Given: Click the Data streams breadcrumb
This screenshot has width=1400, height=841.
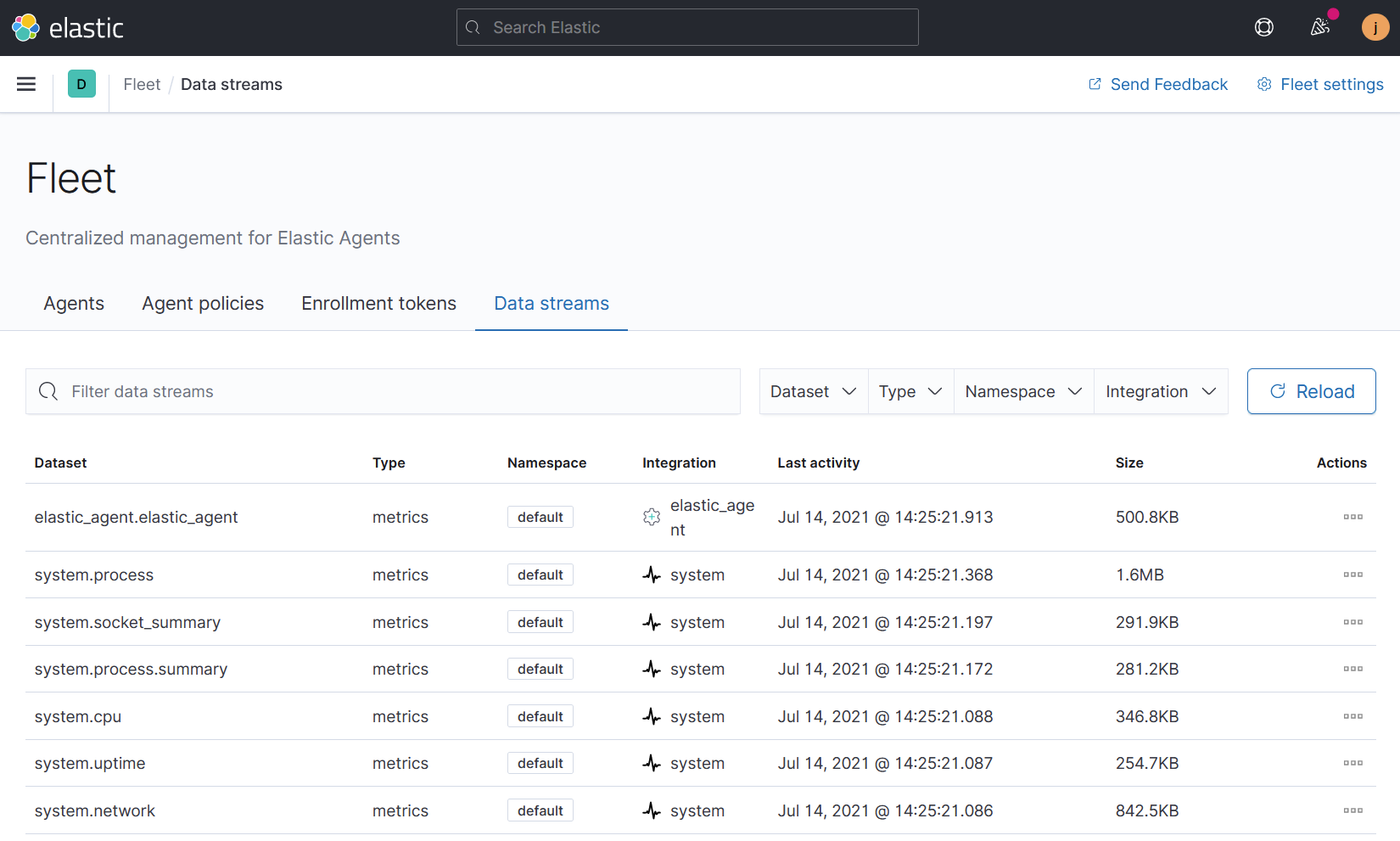Looking at the screenshot, I should (232, 84).
